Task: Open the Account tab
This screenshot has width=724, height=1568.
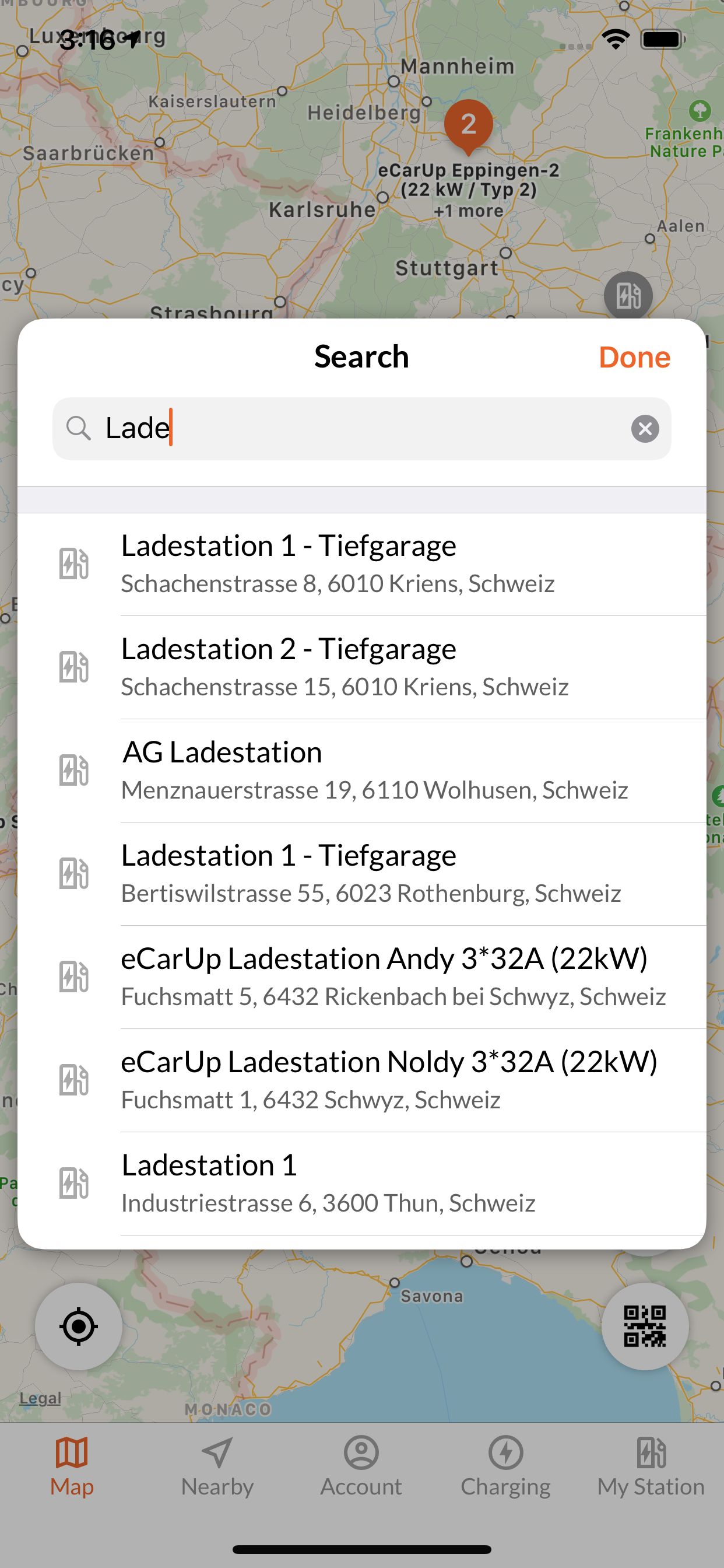Action: pos(361,1467)
